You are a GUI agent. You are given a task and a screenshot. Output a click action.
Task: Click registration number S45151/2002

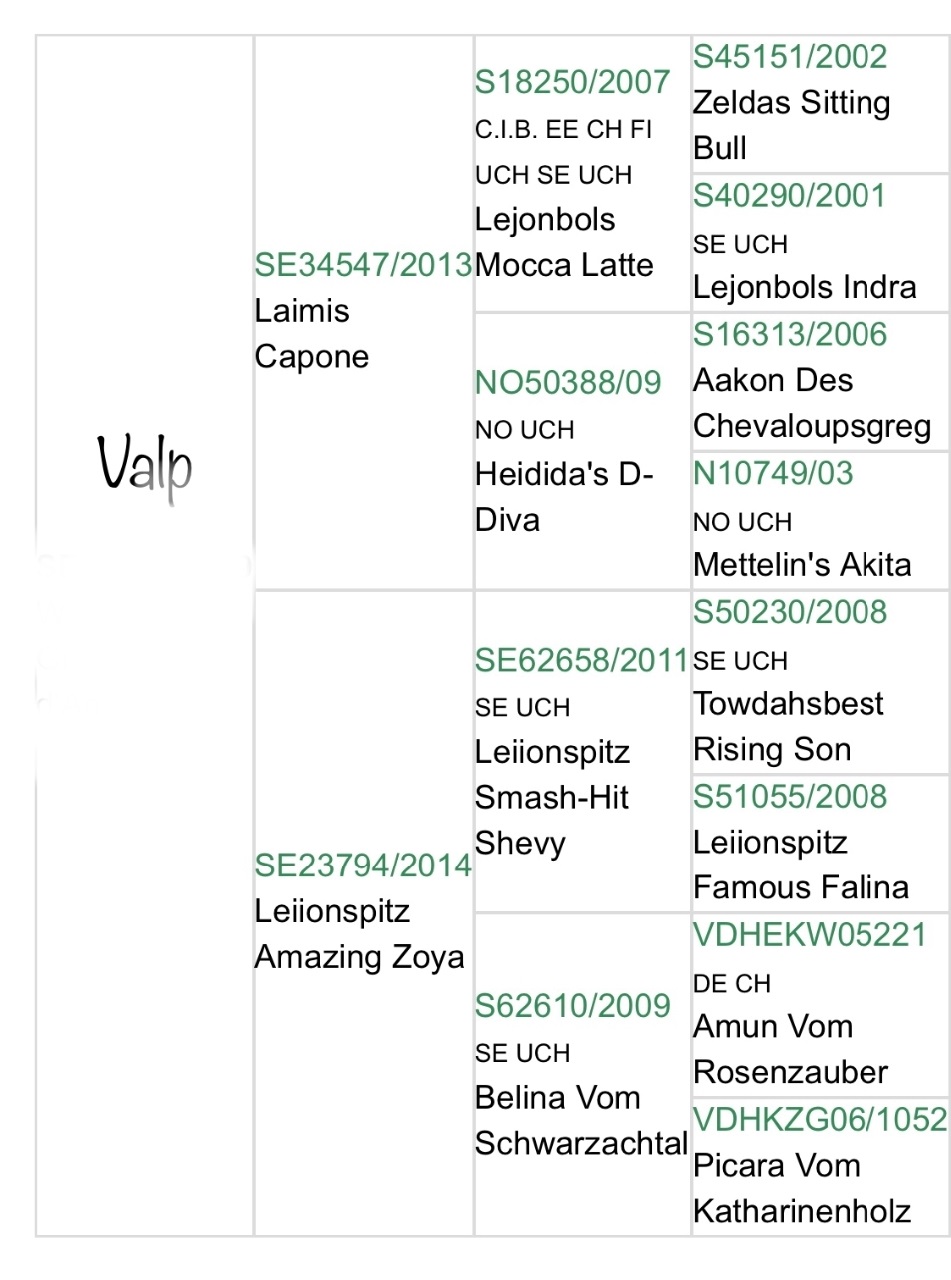click(790, 56)
